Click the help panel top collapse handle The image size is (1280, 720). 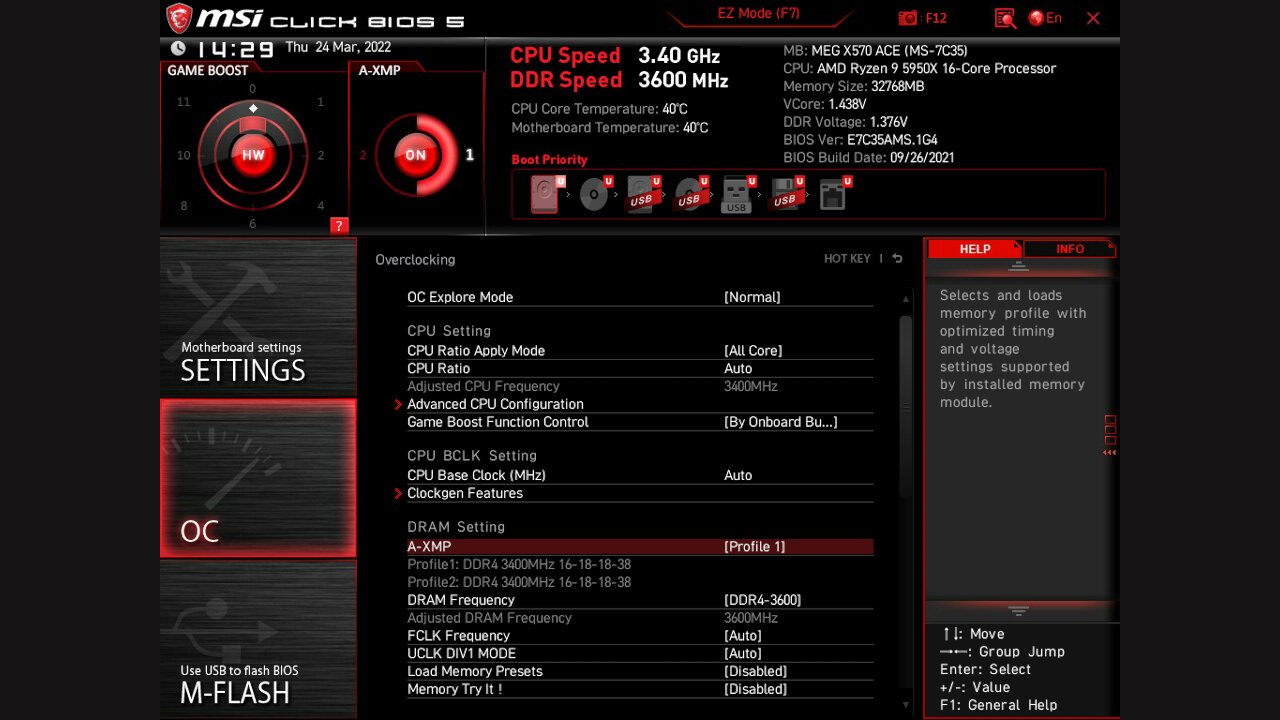pyautogui.click(x=1019, y=266)
